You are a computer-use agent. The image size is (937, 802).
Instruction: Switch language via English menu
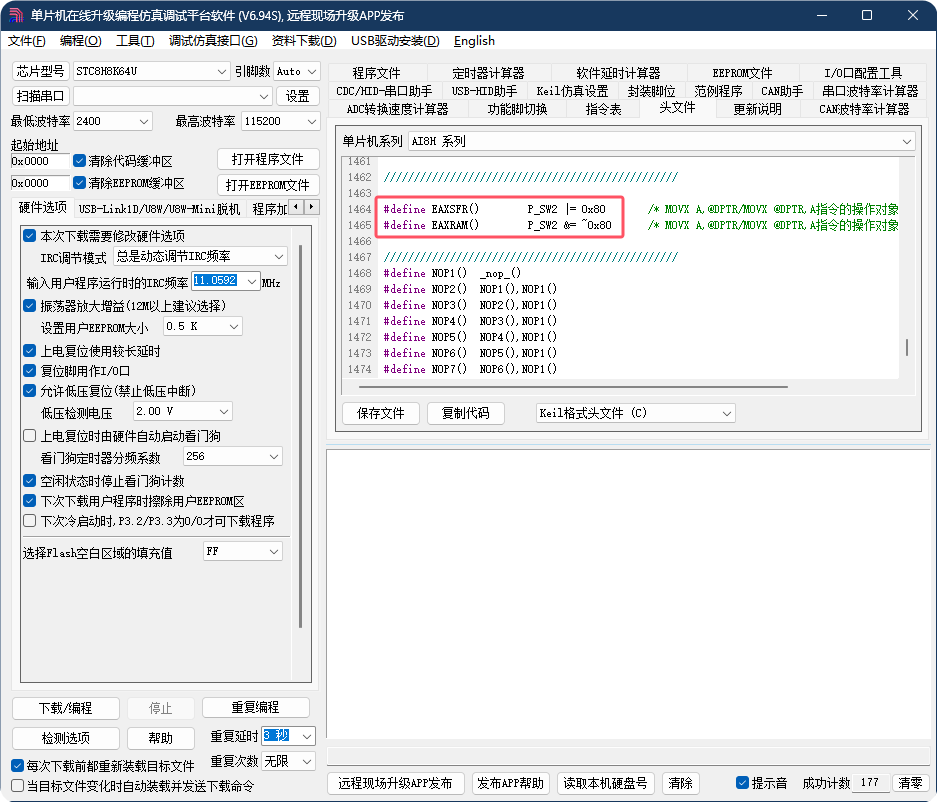point(474,41)
